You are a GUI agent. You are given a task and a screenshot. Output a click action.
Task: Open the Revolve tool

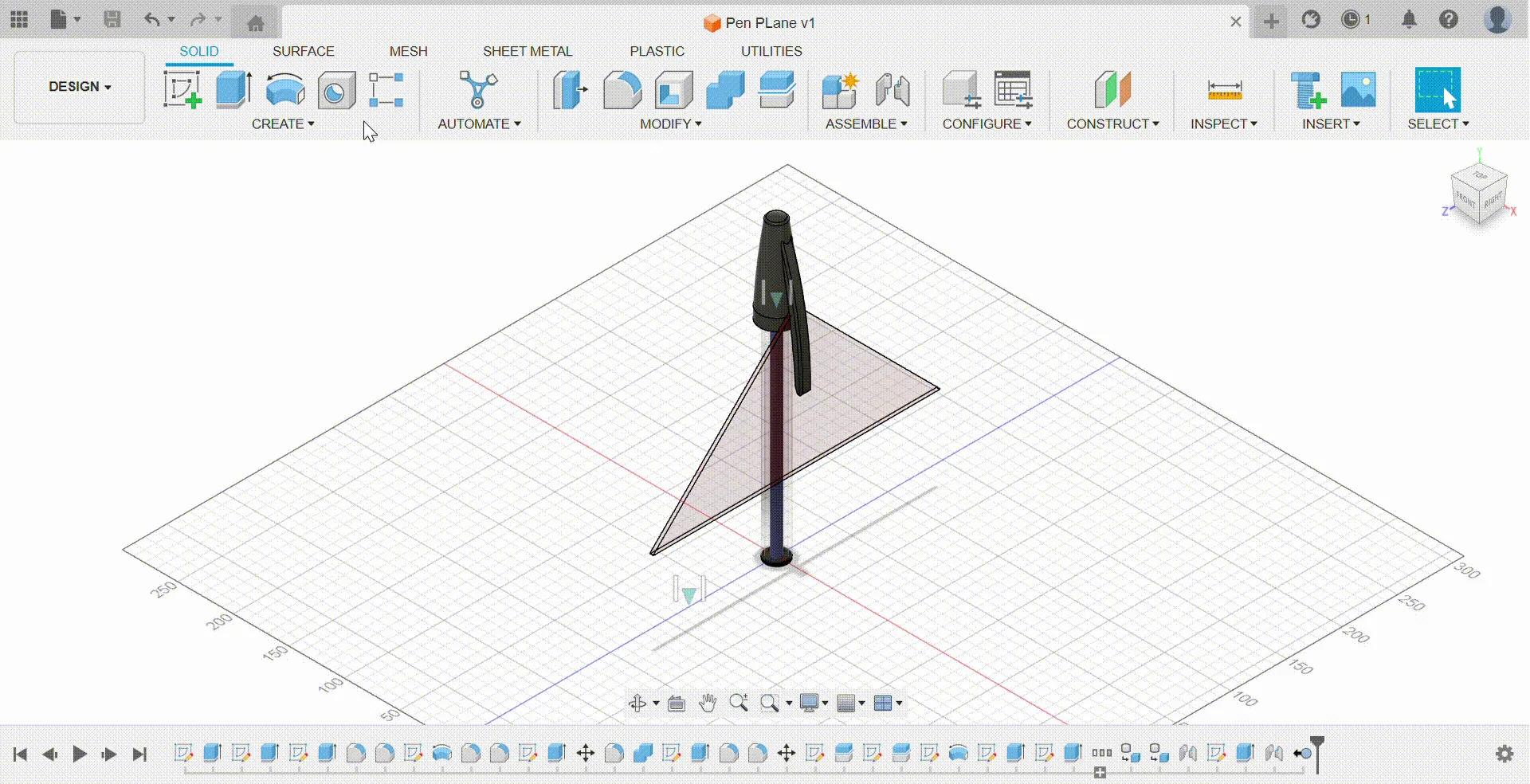pos(284,90)
